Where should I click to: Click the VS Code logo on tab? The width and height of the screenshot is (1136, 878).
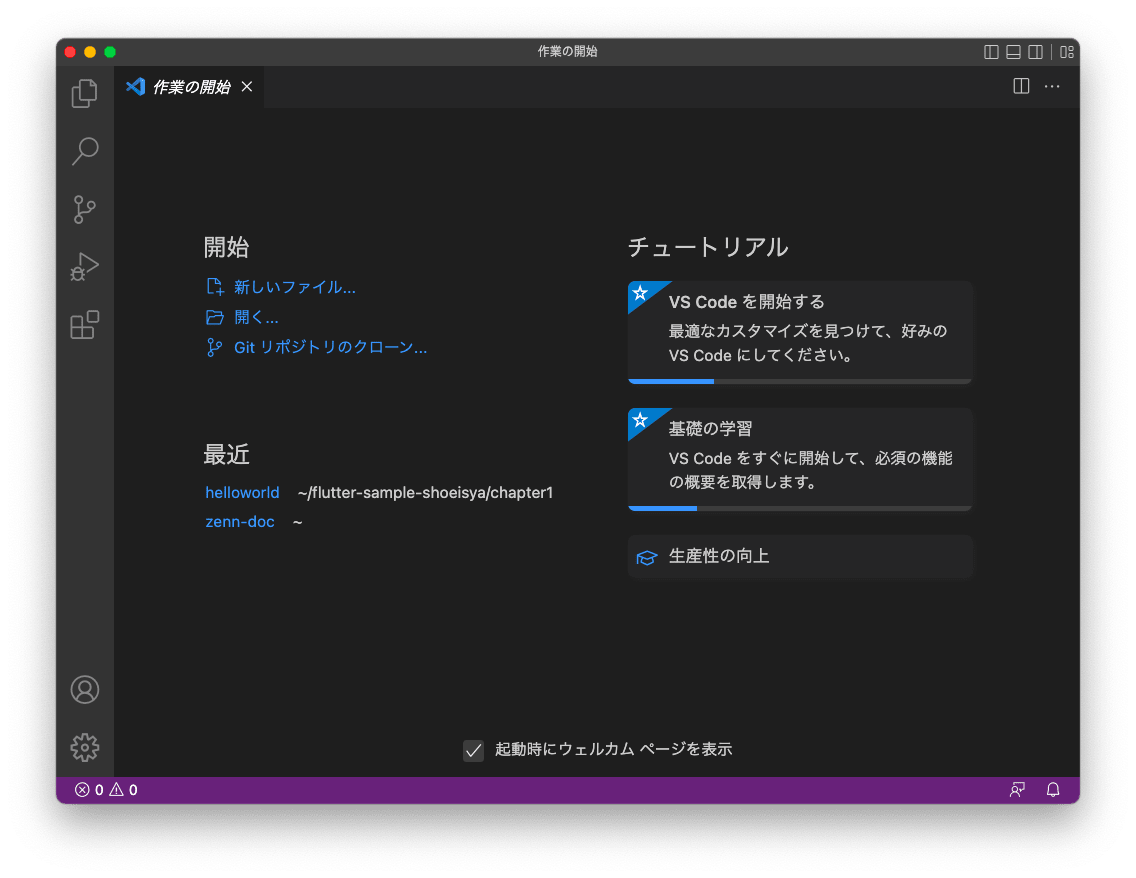click(135, 87)
